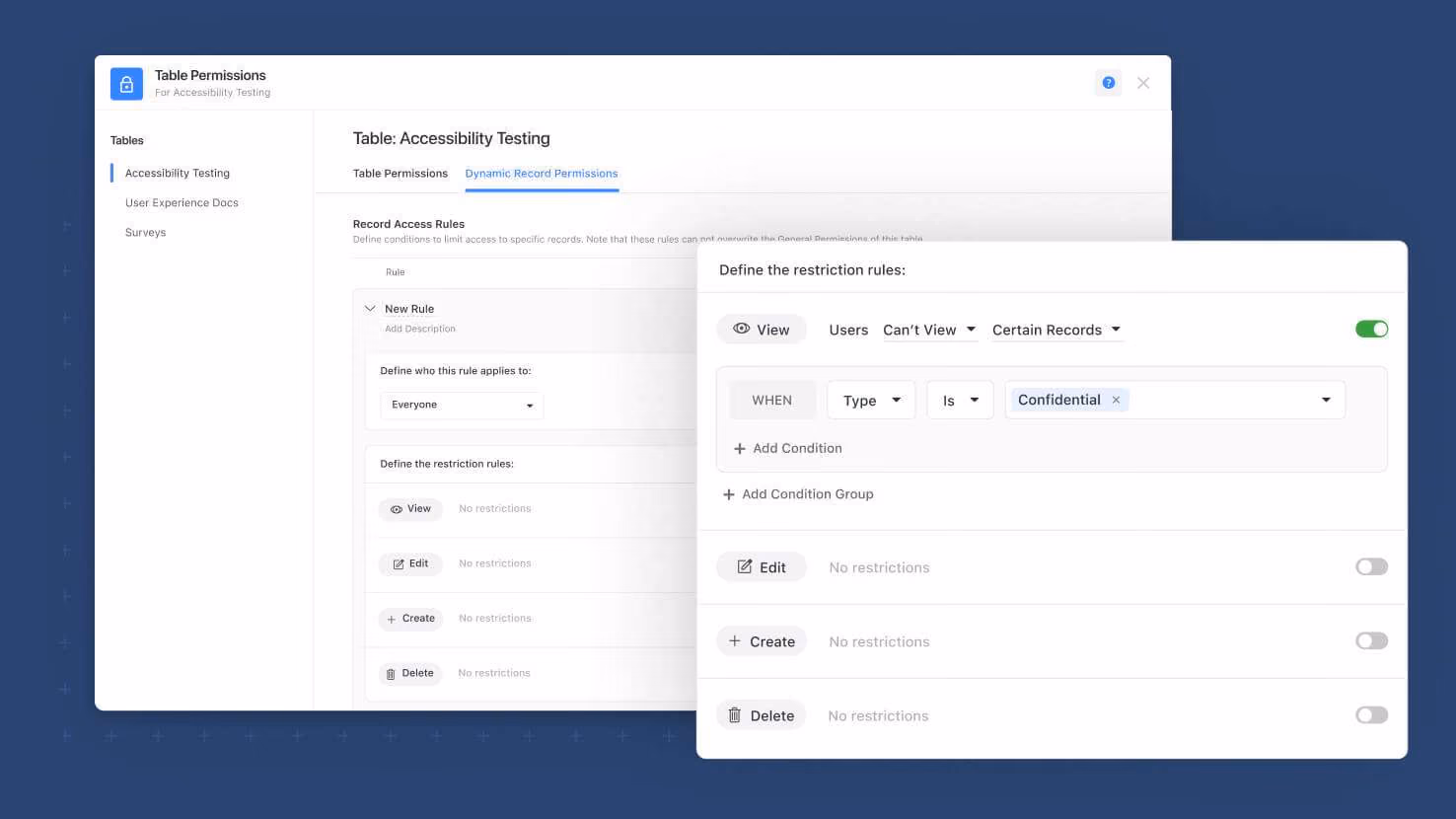Screen dimensions: 1456x819
Task: Click Add Description under New Rule
Action: [420, 330]
